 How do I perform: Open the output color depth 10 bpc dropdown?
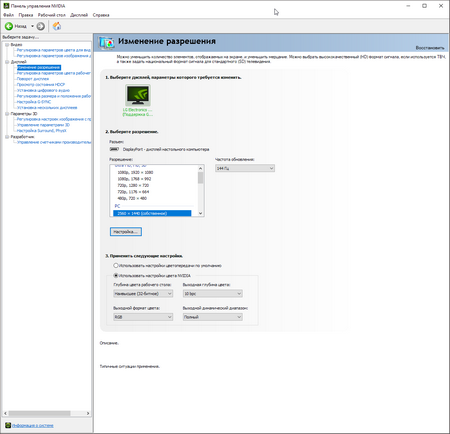[x=213, y=294]
